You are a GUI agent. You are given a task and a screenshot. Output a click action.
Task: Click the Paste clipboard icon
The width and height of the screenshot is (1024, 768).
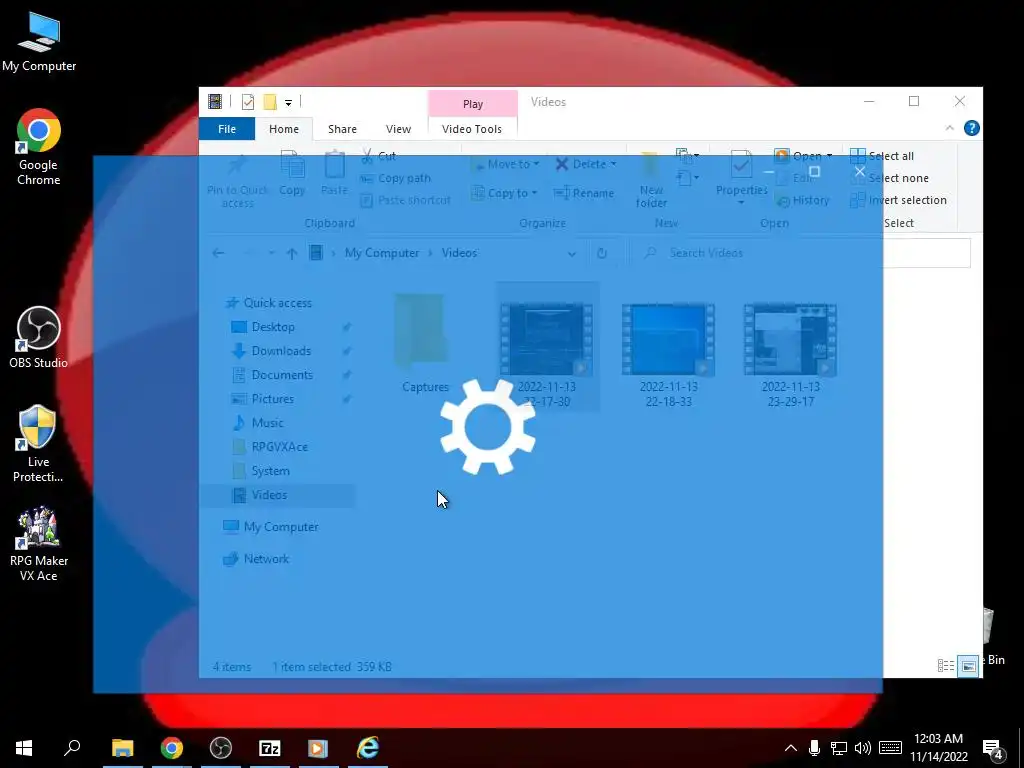point(334,165)
